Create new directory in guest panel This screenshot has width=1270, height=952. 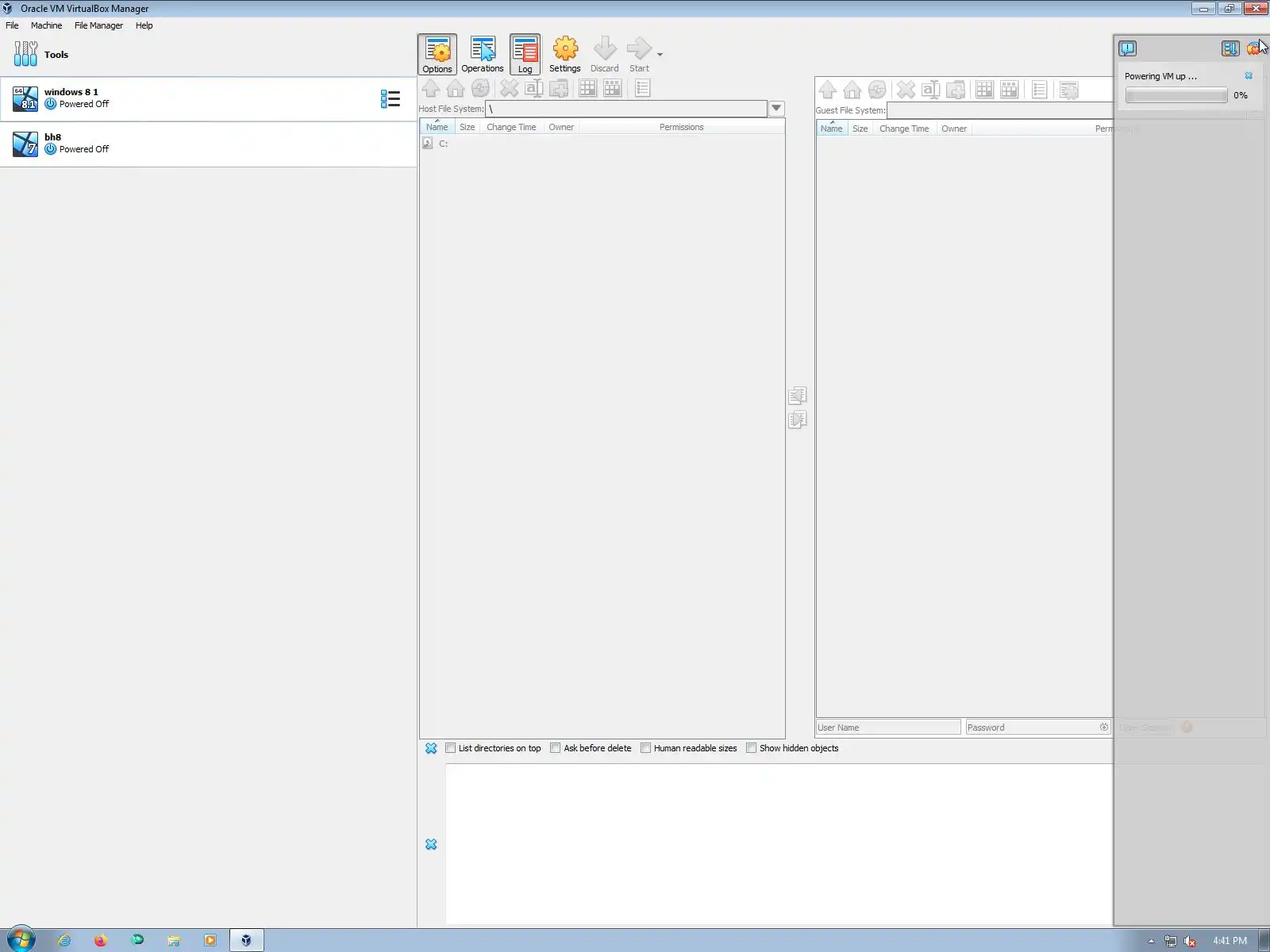tap(956, 90)
